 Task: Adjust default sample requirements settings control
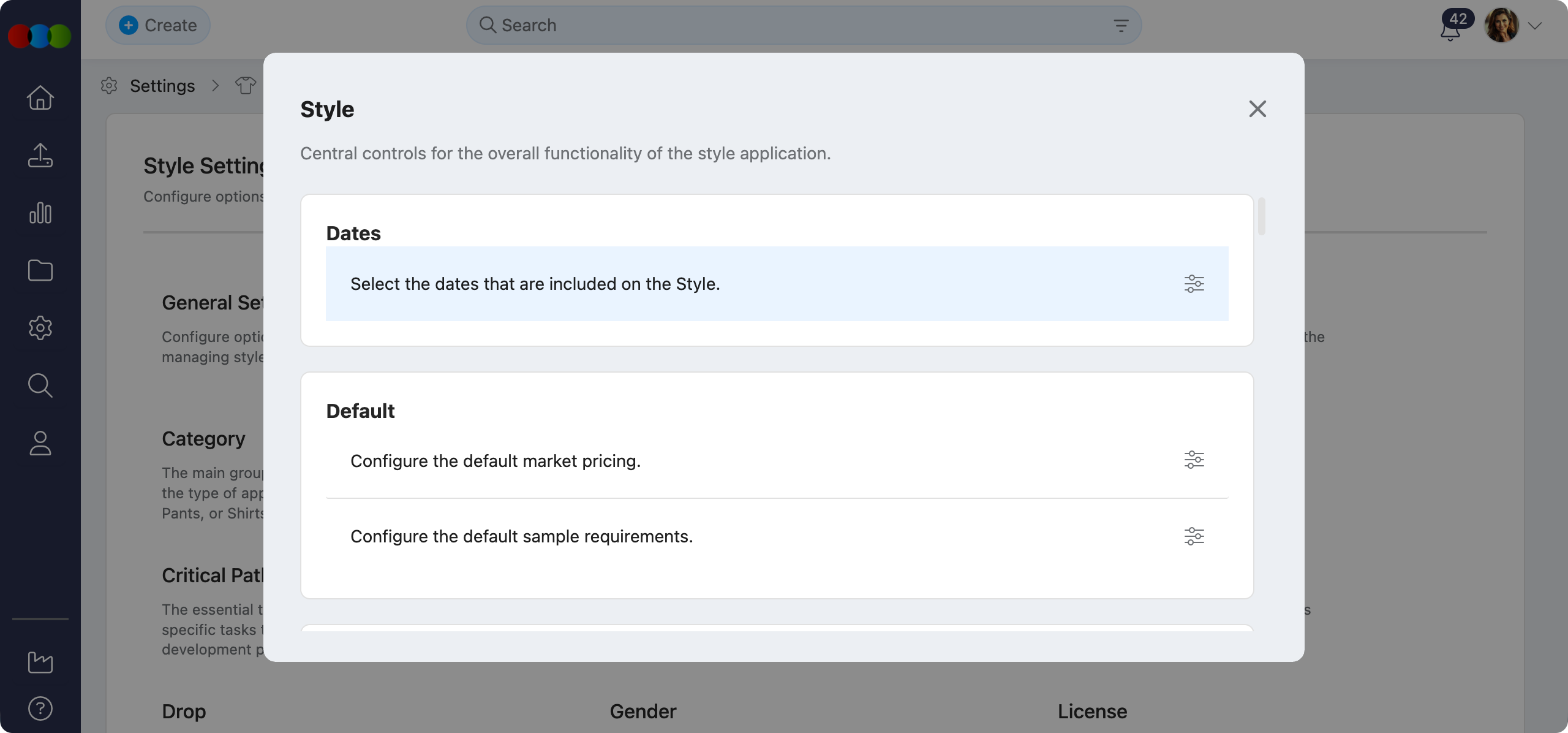(1194, 536)
